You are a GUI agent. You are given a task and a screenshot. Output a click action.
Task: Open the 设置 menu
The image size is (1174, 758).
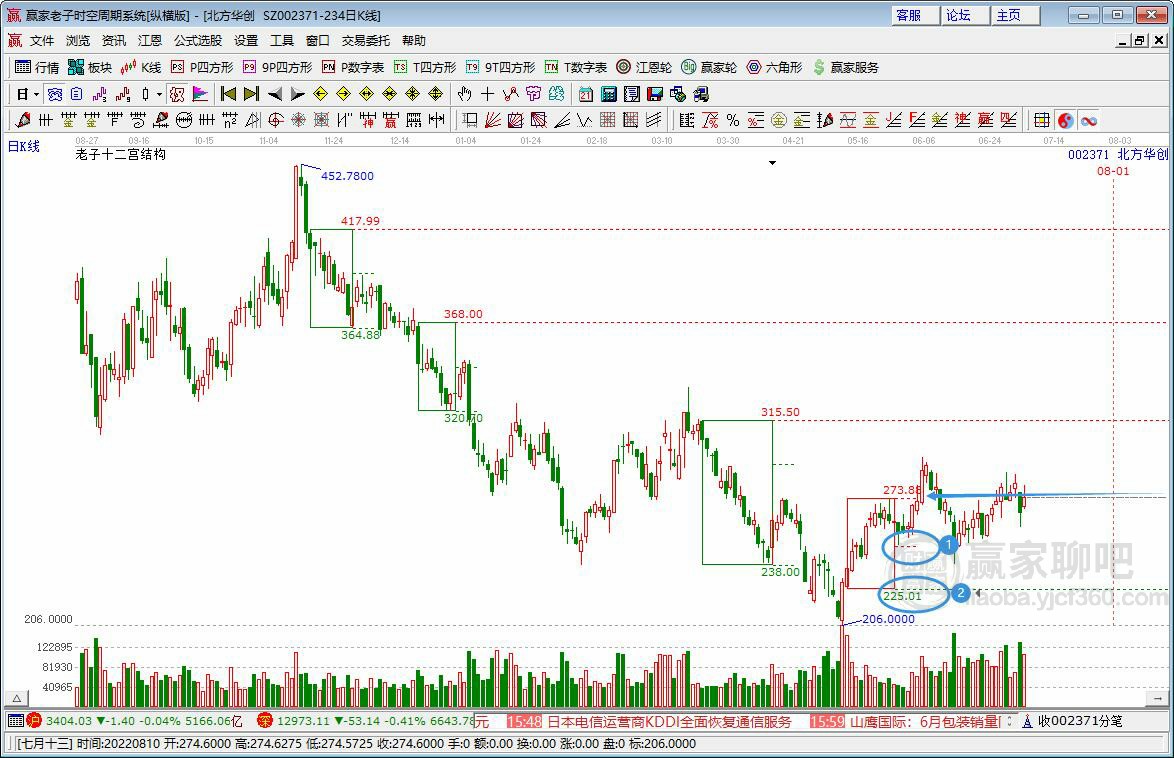(x=246, y=40)
